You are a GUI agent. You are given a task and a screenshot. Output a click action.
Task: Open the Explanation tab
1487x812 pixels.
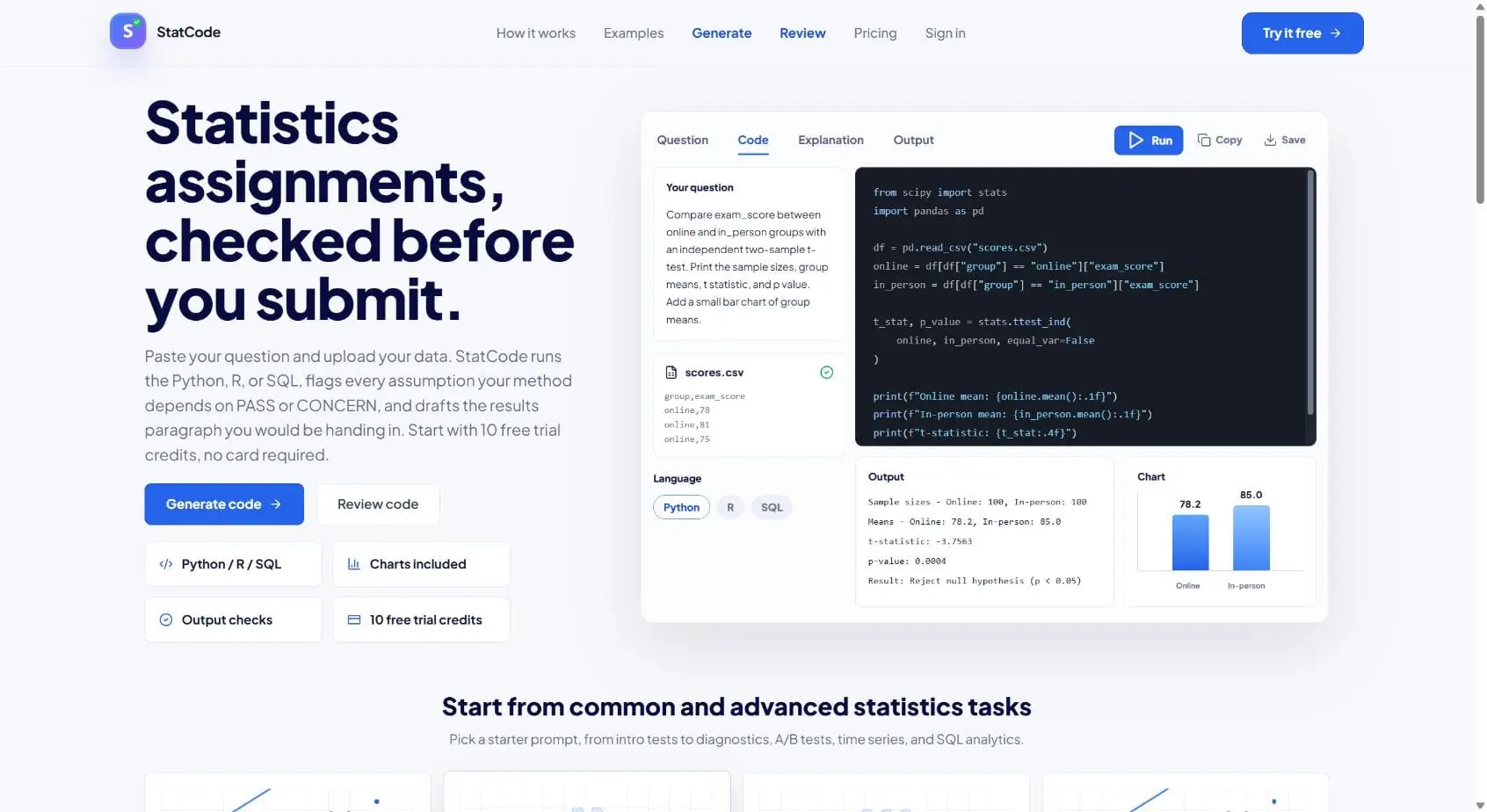[831, 141]
